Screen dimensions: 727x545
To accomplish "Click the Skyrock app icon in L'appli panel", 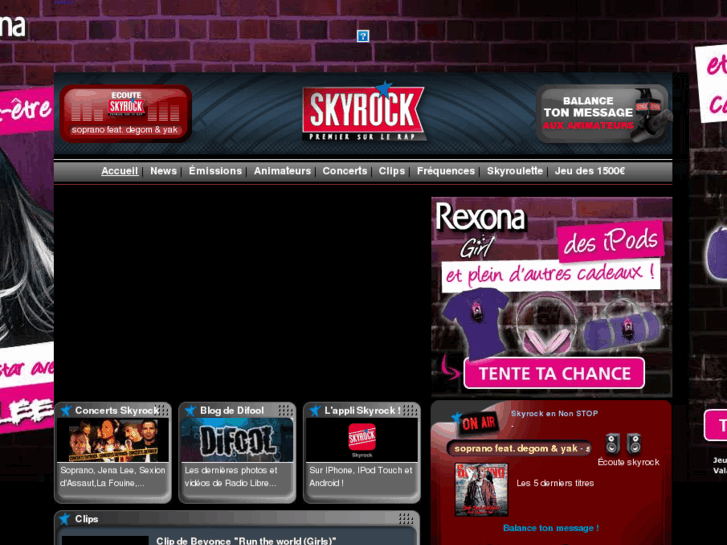I will coord(362,437).
